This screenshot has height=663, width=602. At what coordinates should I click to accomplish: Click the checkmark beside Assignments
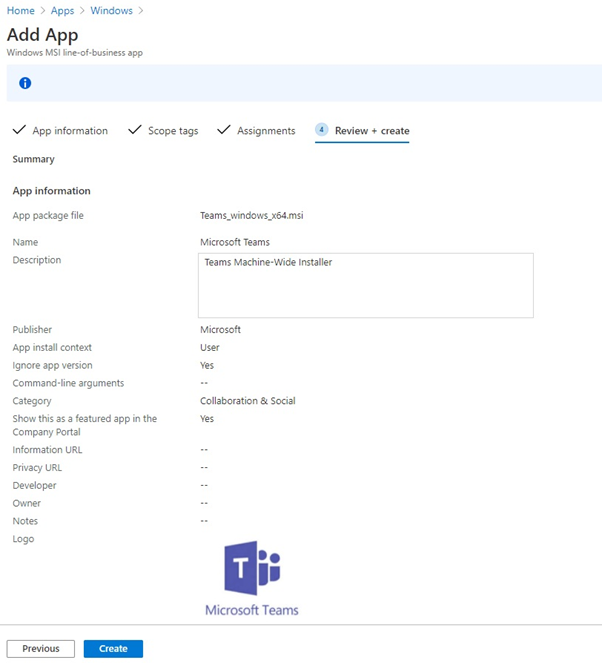click(224, 130)
